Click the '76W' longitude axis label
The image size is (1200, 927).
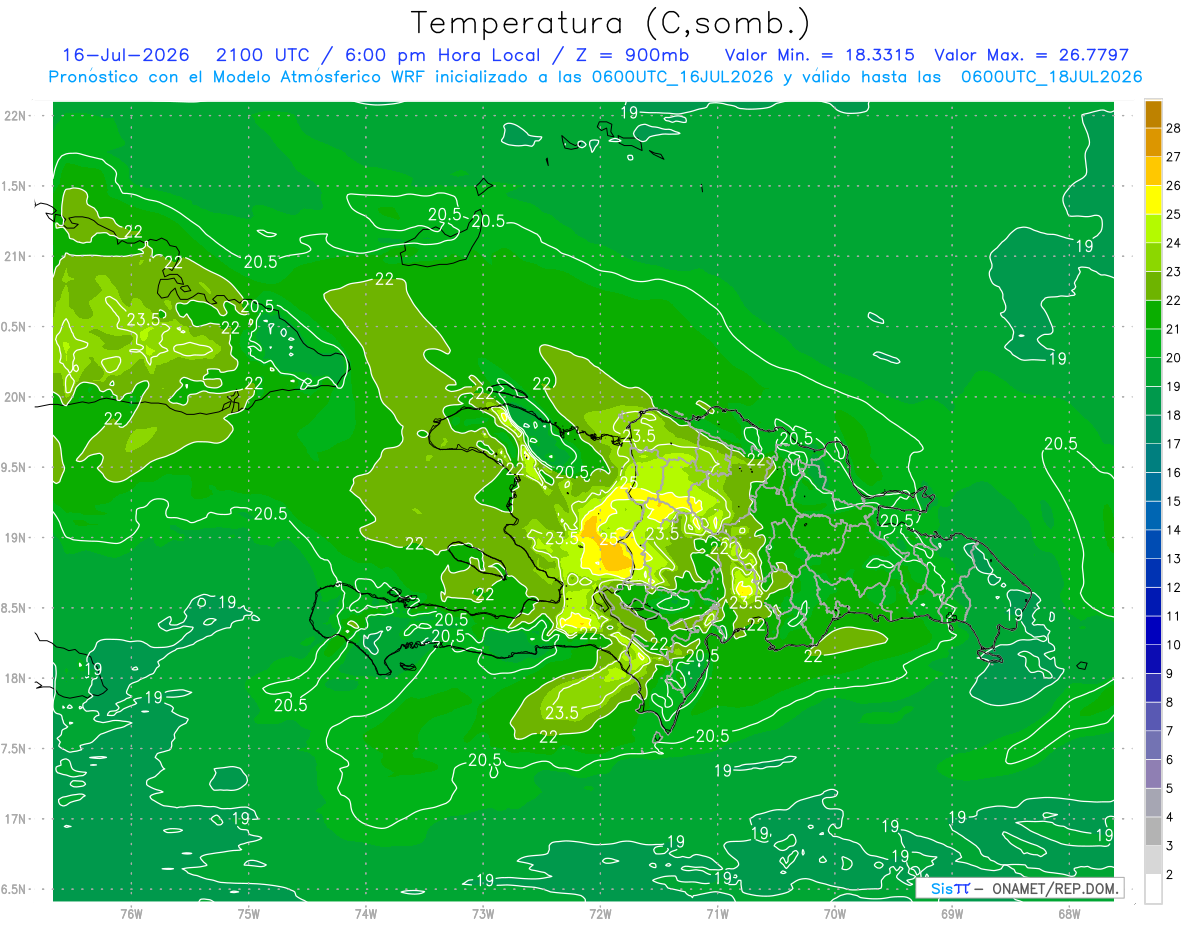click(131, 913)
